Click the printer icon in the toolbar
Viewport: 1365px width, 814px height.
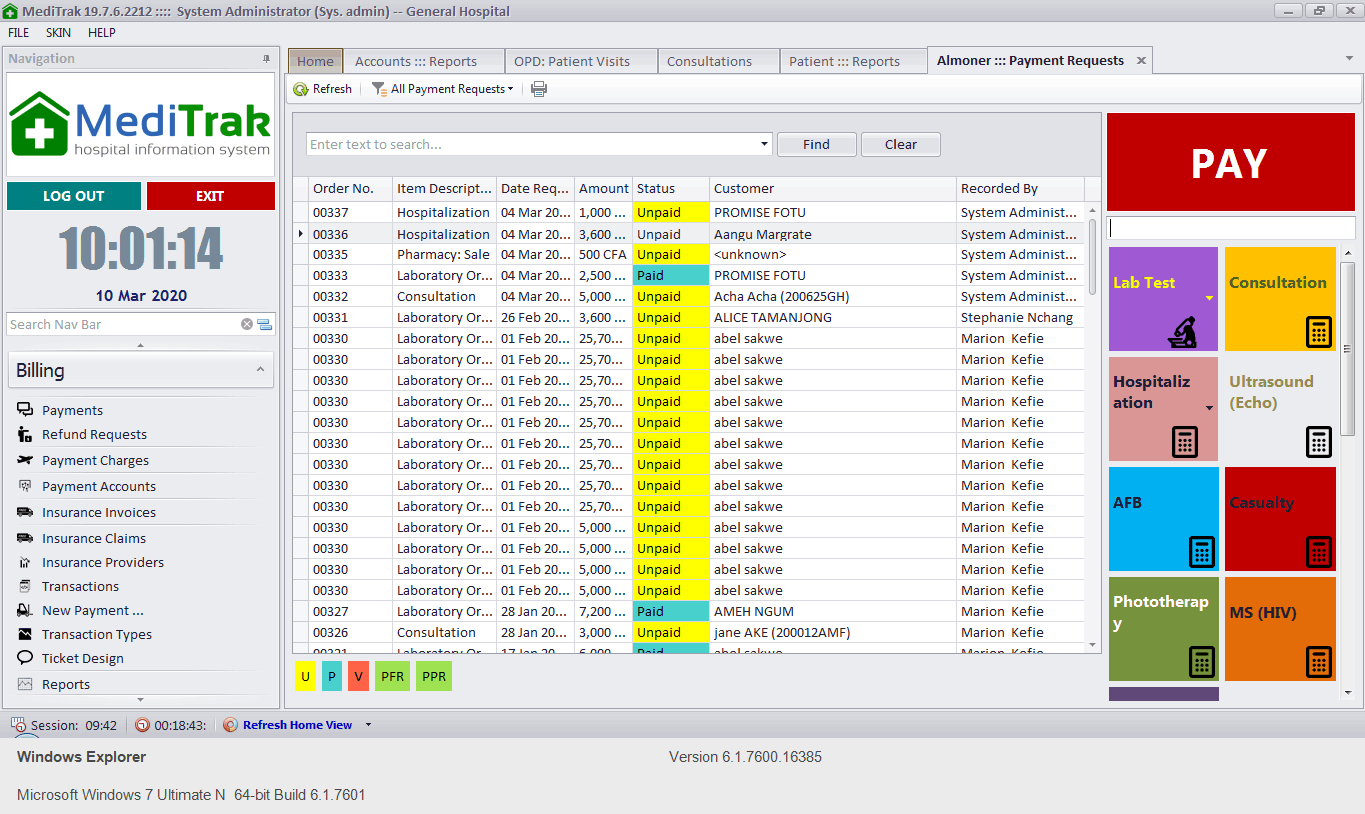[x=539, y=89]
